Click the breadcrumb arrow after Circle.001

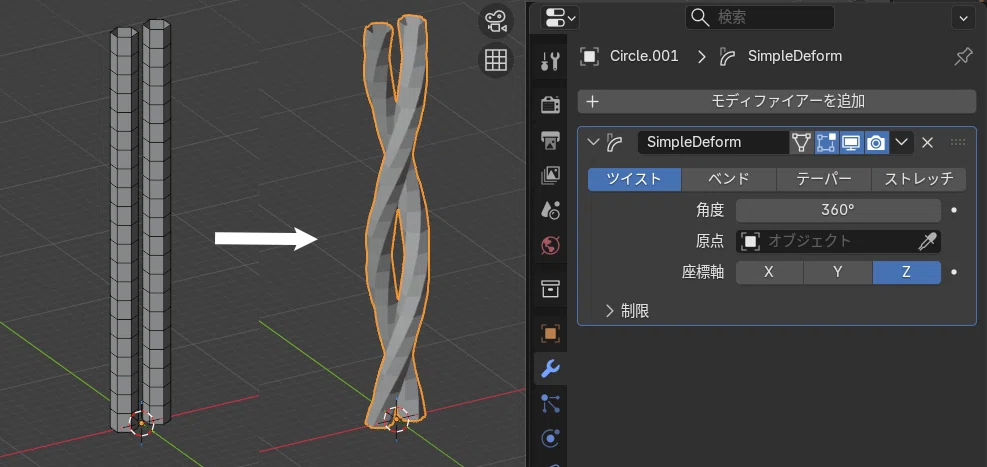(x=702, y=57)
